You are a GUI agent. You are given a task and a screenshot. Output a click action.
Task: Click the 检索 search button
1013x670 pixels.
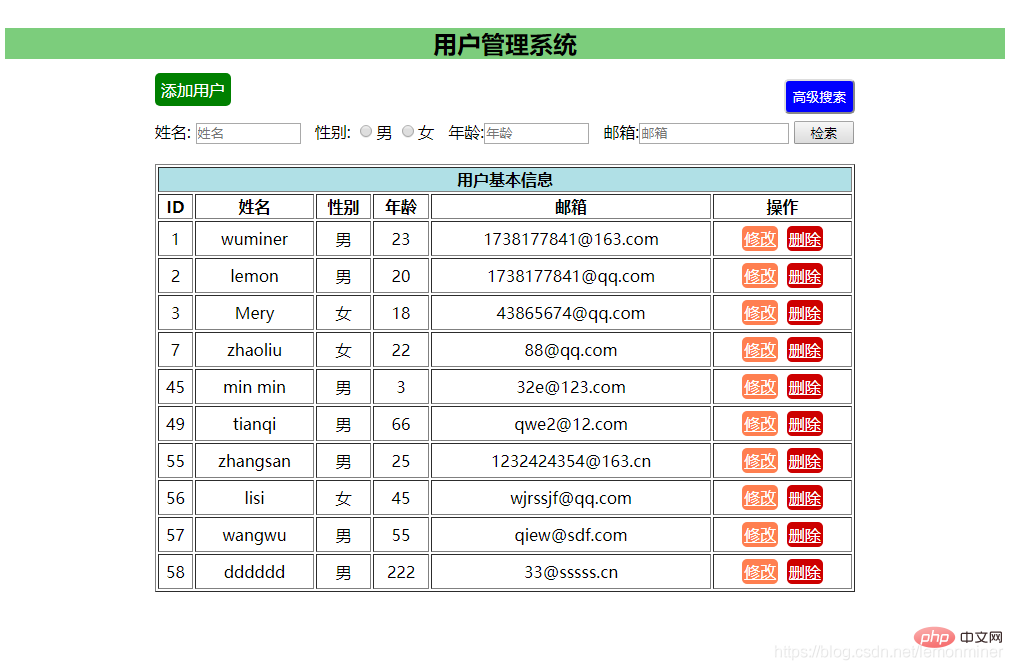[x=823, y=132]
